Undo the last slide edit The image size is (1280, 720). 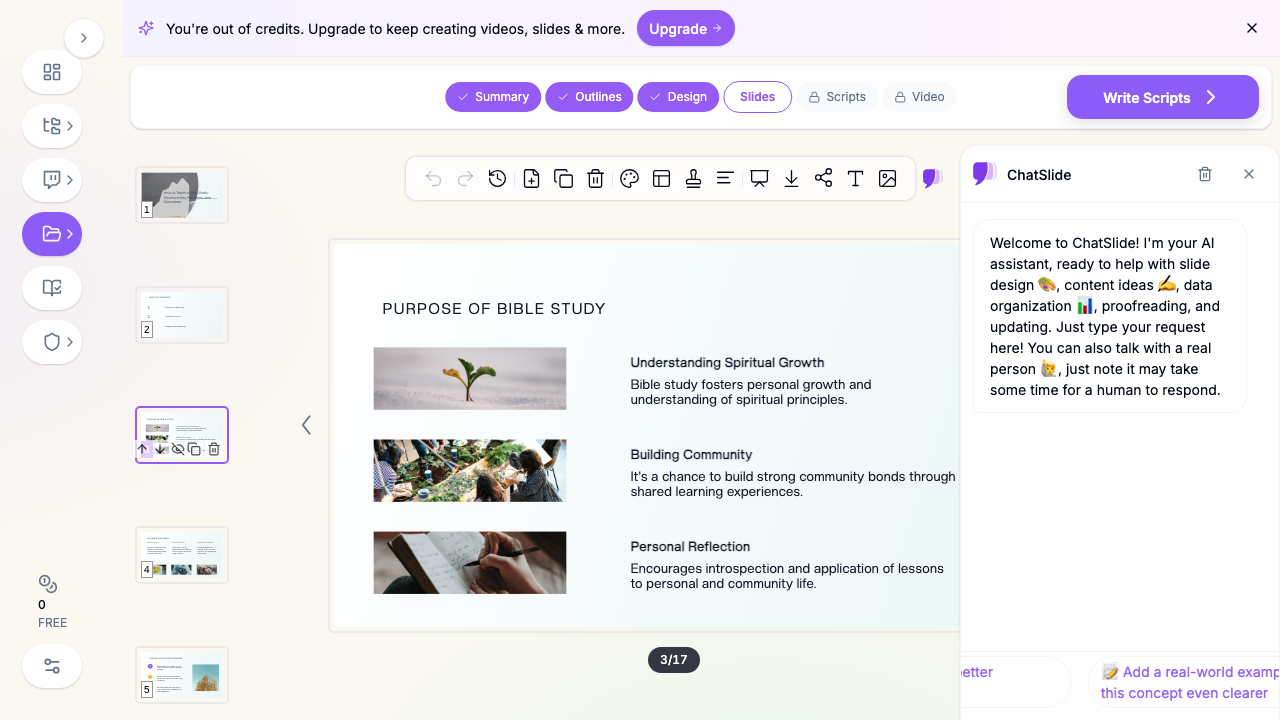[x=433, y=179]
